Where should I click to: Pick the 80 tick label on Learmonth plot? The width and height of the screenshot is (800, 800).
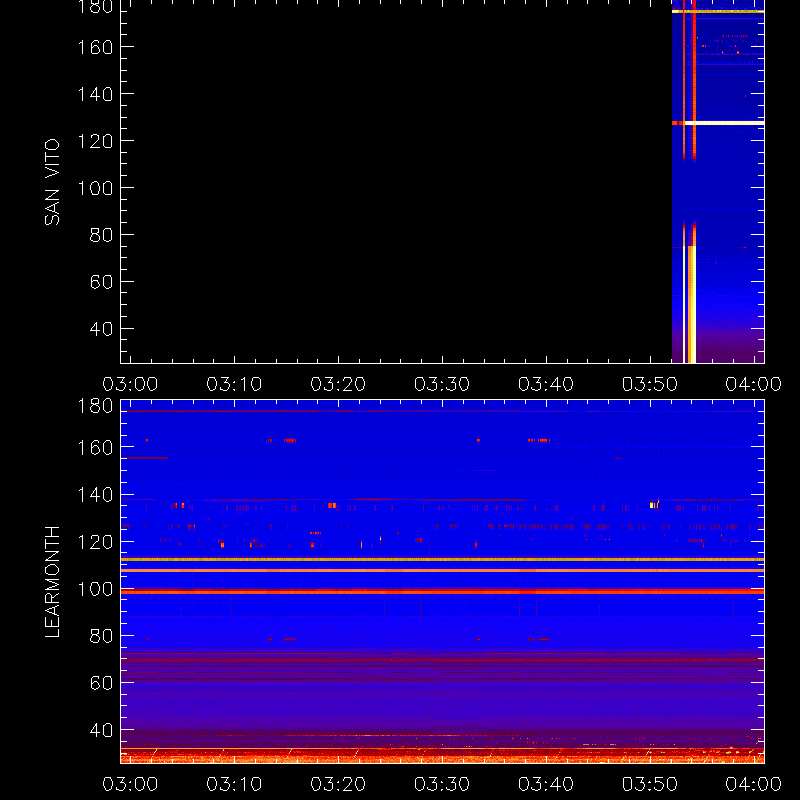click(101, 636)
